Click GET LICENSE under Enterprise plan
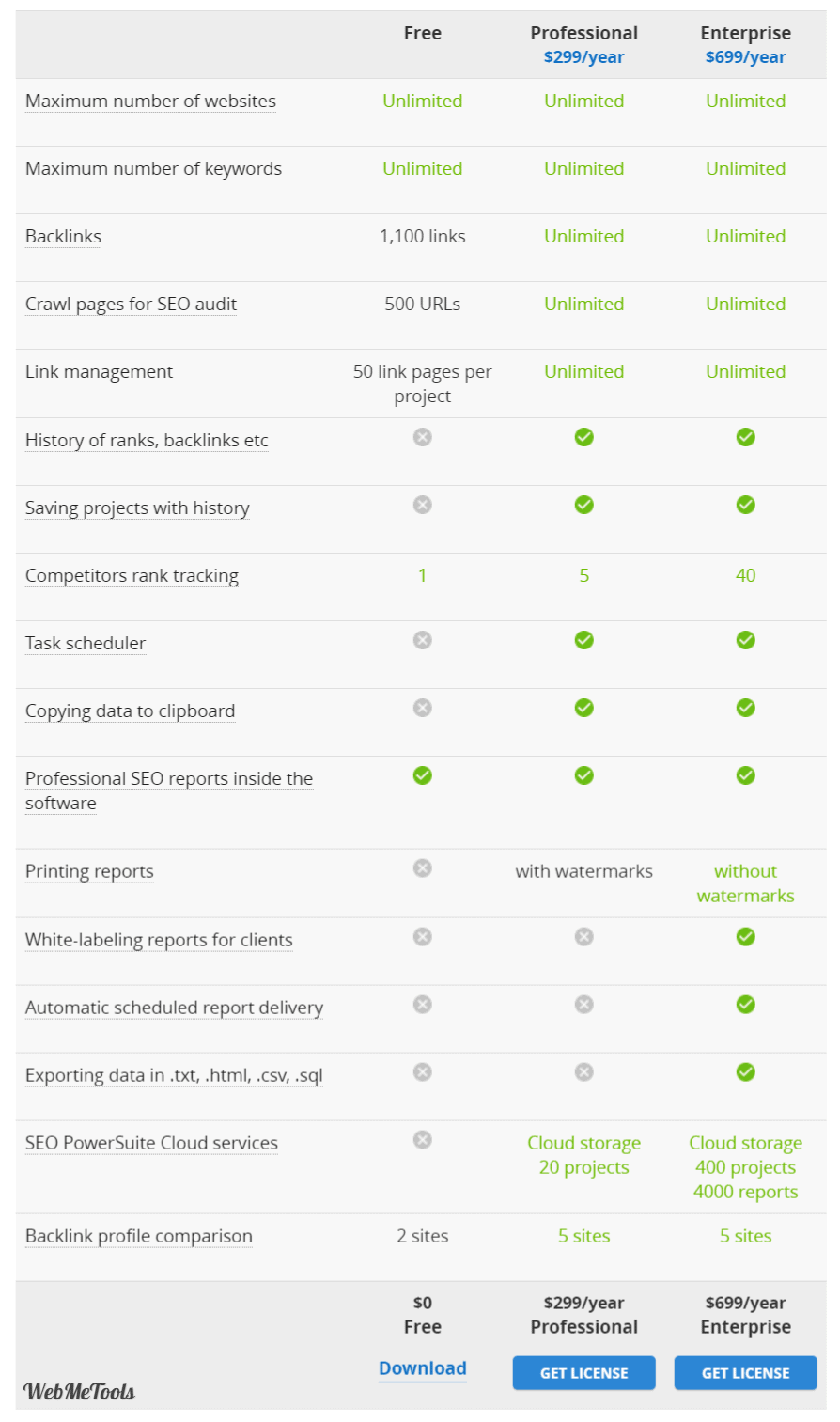840x1422 pixels. [x=746, y=1373]
